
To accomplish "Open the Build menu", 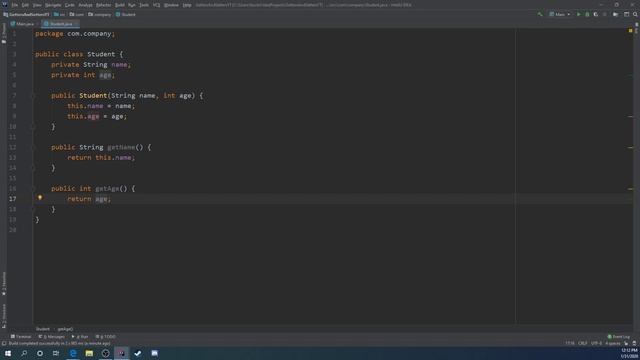I will tap(120, 5).
